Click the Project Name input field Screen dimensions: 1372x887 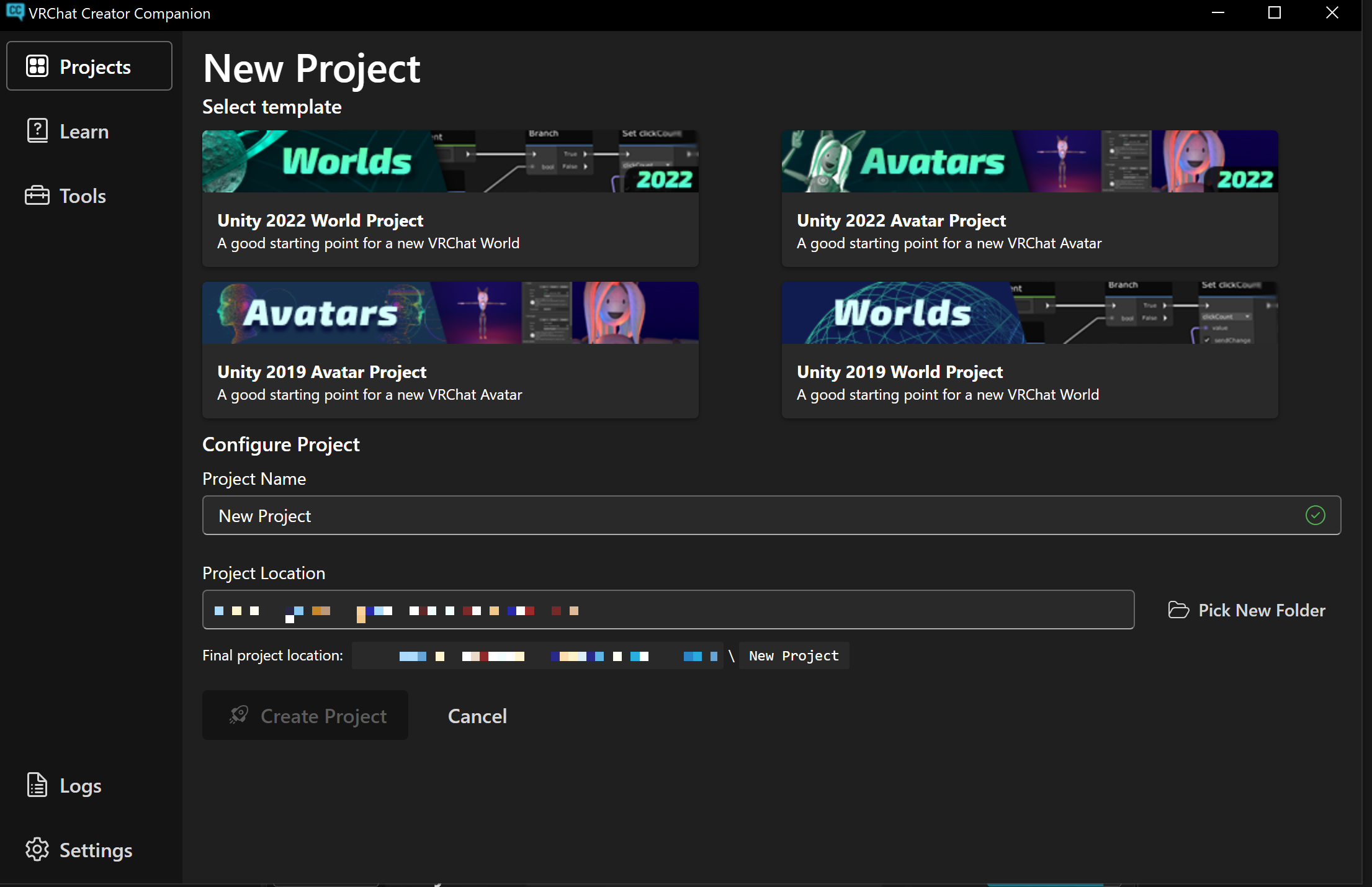tap(771, 515)
